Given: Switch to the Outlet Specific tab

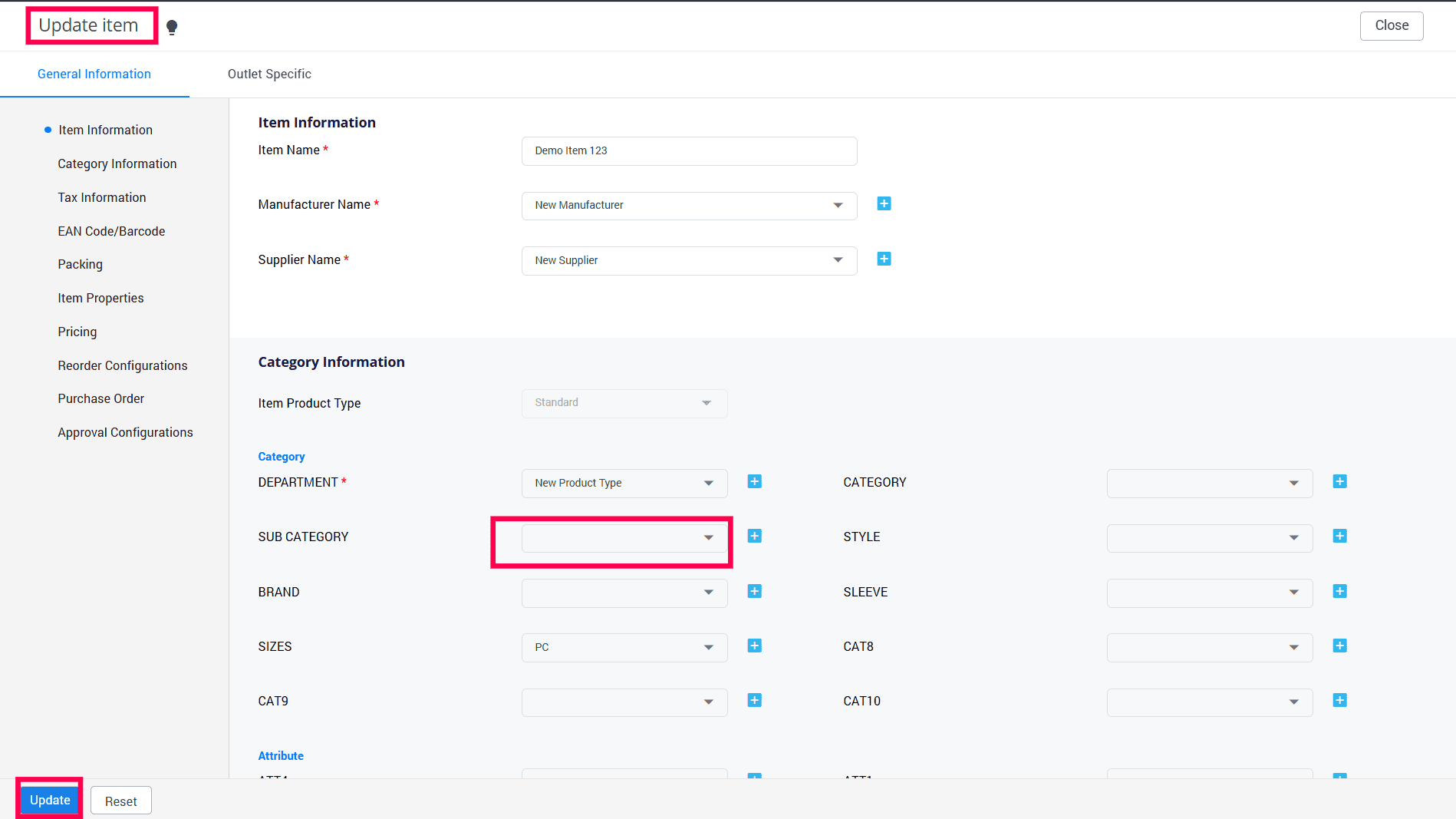Looking at the screenshot, I should click(269, 74).
